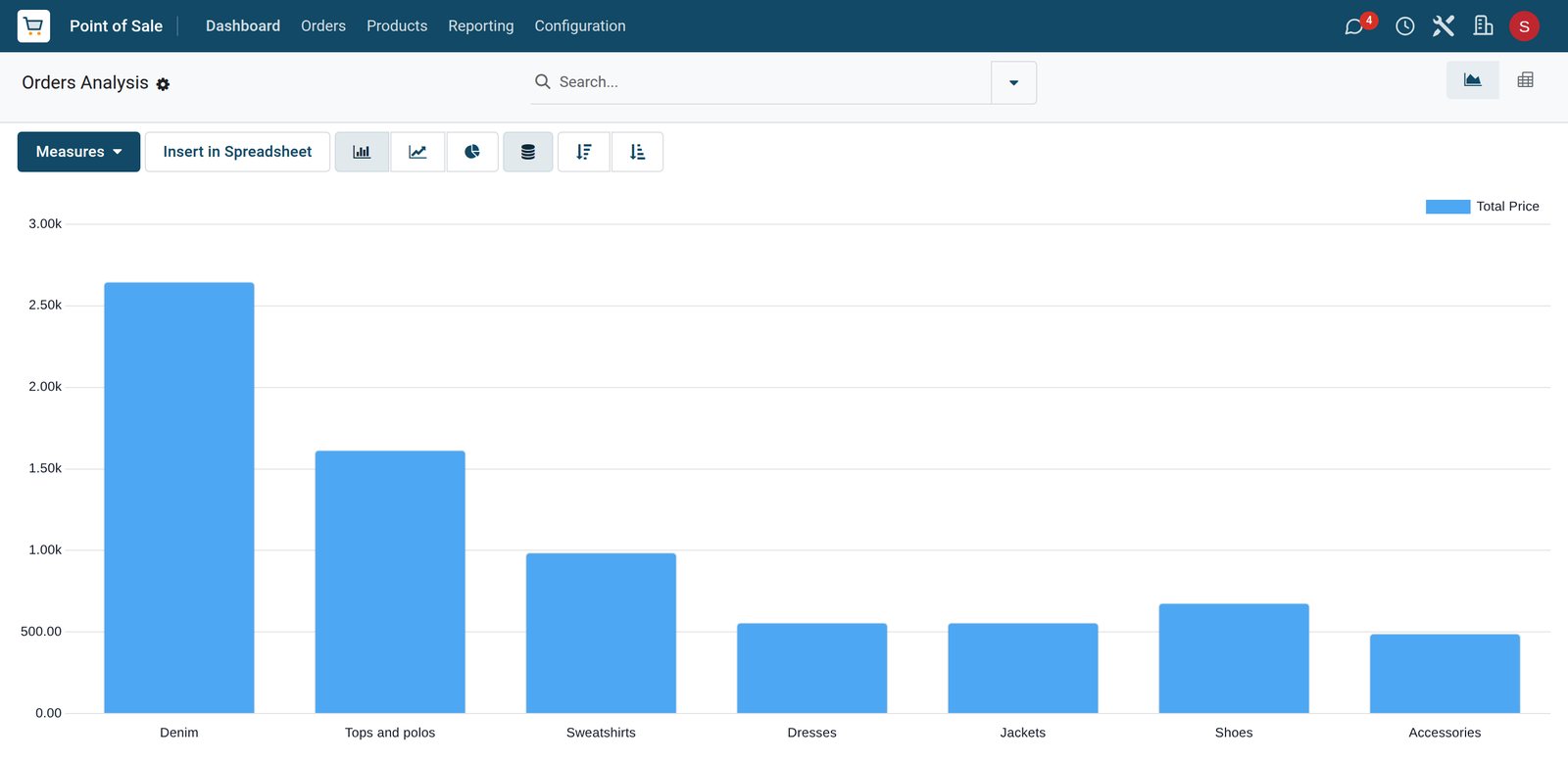Open the company switcher building icon
The width and height of the screenshot is (1568, 761).
point(1484,25)
